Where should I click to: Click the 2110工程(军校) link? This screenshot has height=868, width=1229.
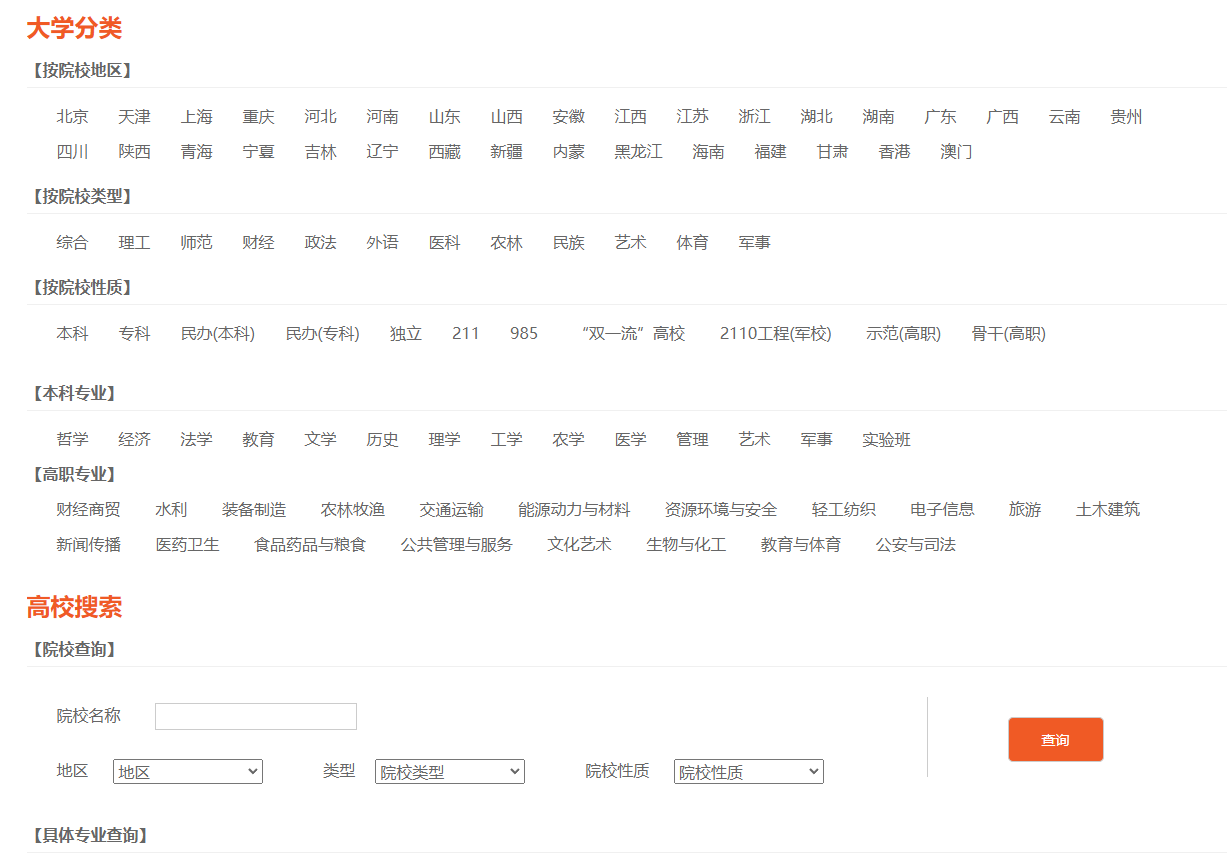(x=775, y=334)
